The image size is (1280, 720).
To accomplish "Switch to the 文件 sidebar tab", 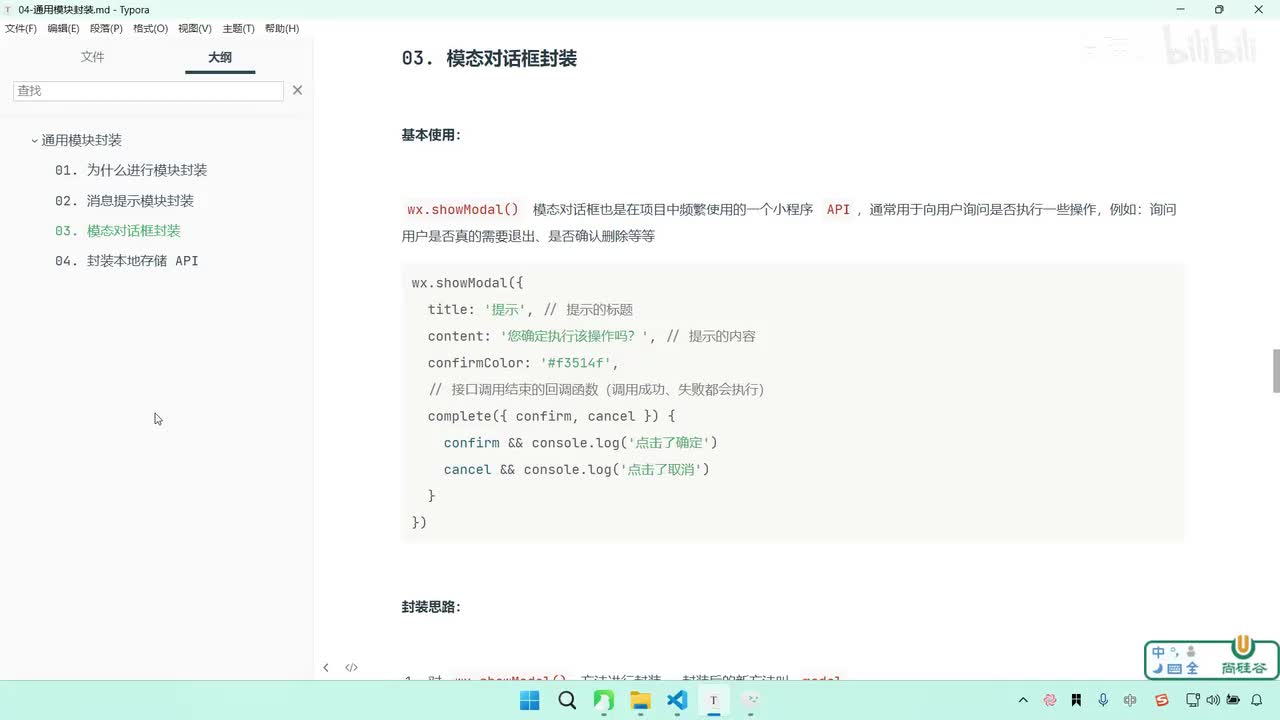I will pos(93,57).
